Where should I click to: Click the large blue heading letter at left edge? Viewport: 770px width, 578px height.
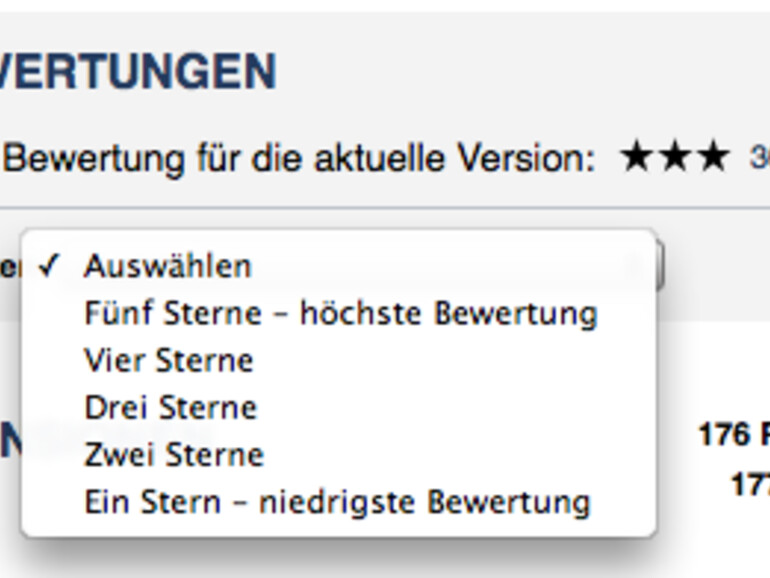9,440
